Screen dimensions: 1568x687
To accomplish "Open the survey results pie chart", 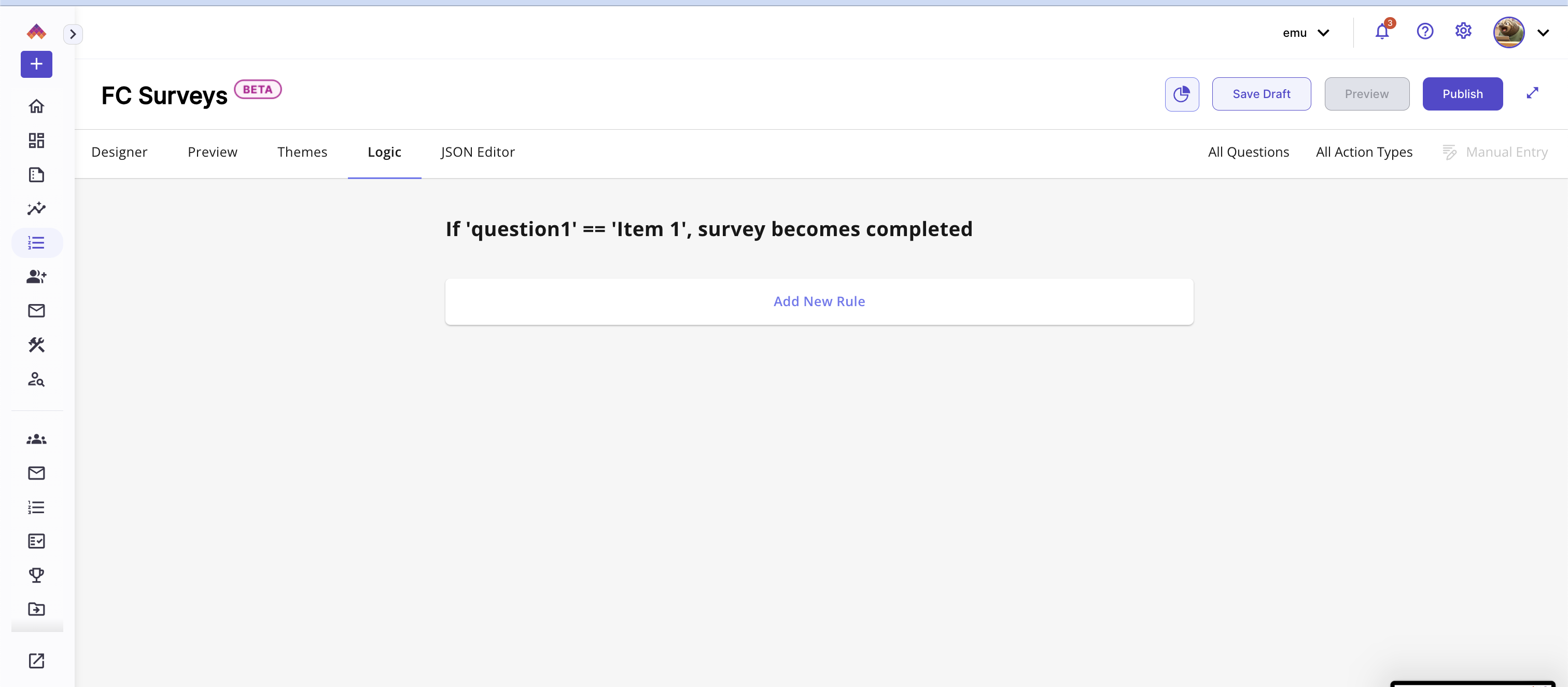I will click(1182, 94).
